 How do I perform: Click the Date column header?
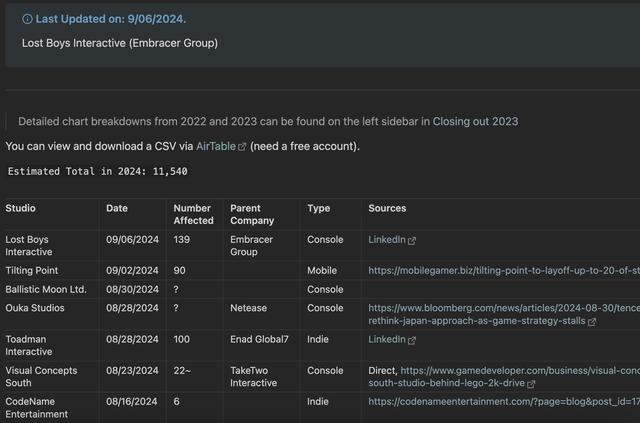point(117,208)
